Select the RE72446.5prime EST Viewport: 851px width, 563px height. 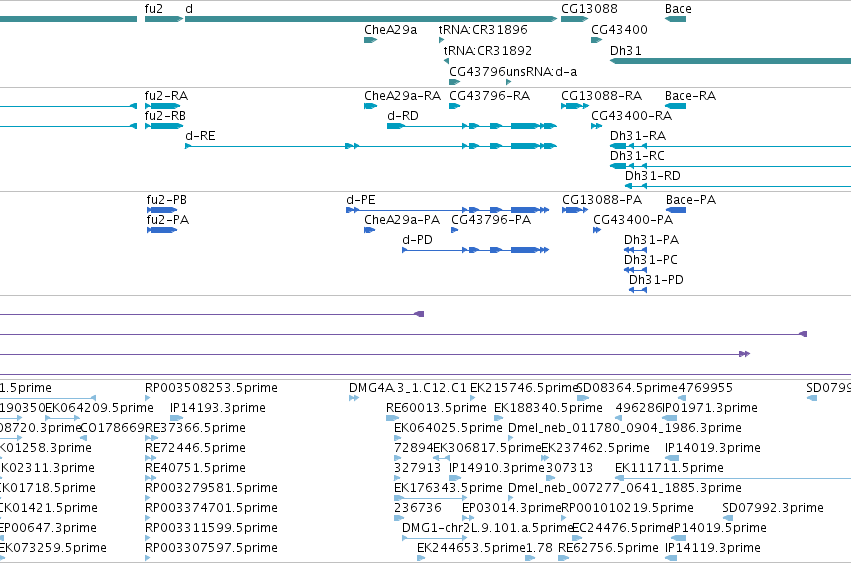point(150,458)
